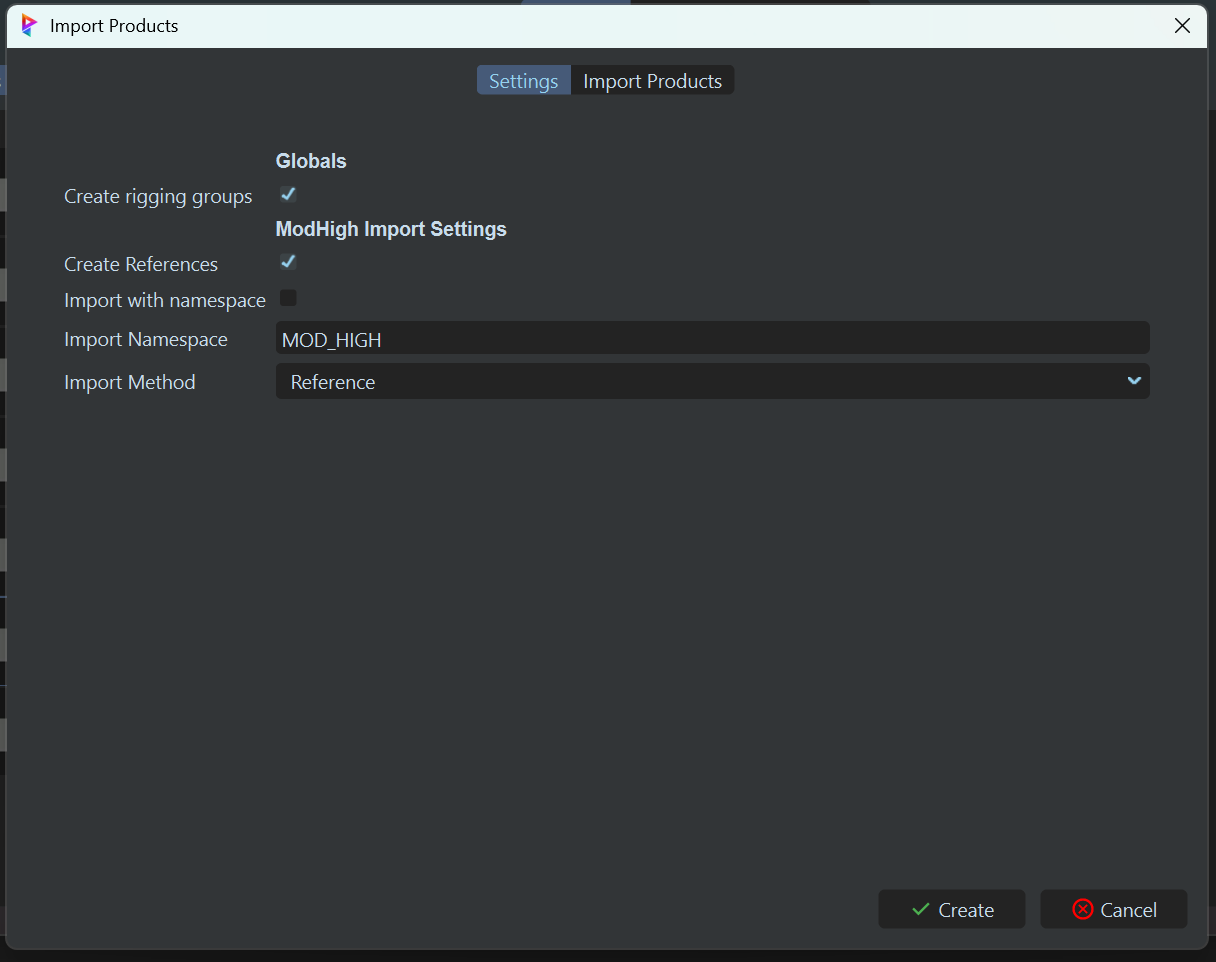Image resolution: width=1216 pixels, height=962 pixels.
Task: Click the Create rigging groups label
Action: click(x=158, y=197)
